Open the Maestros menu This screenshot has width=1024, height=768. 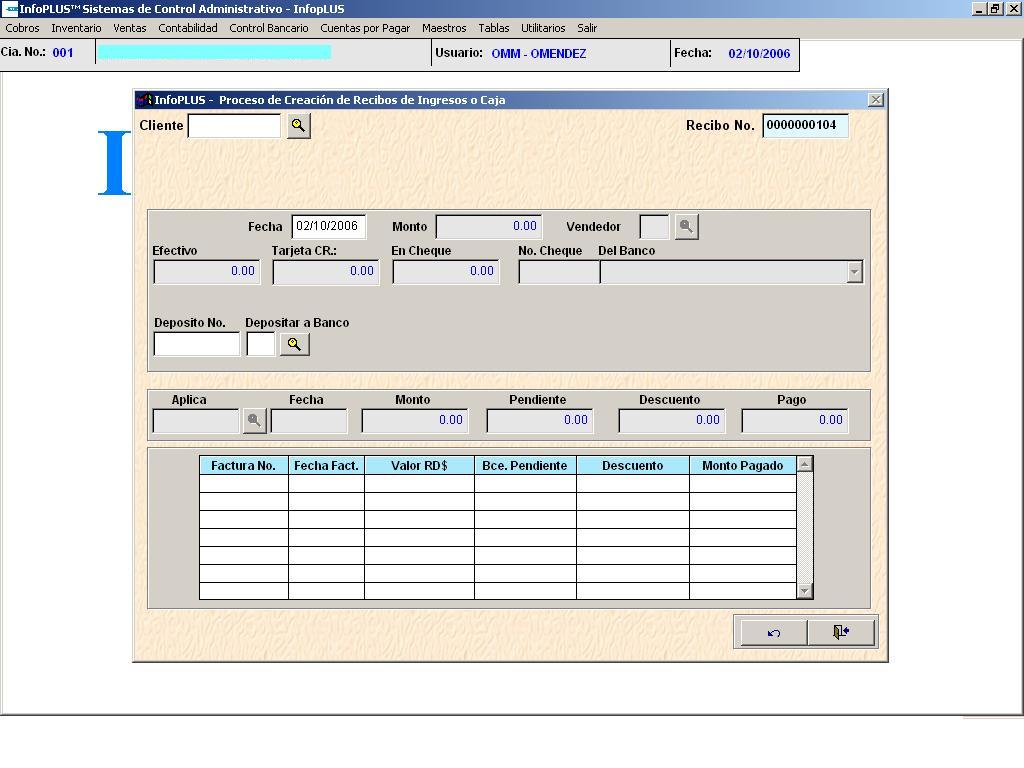point(444,28)
